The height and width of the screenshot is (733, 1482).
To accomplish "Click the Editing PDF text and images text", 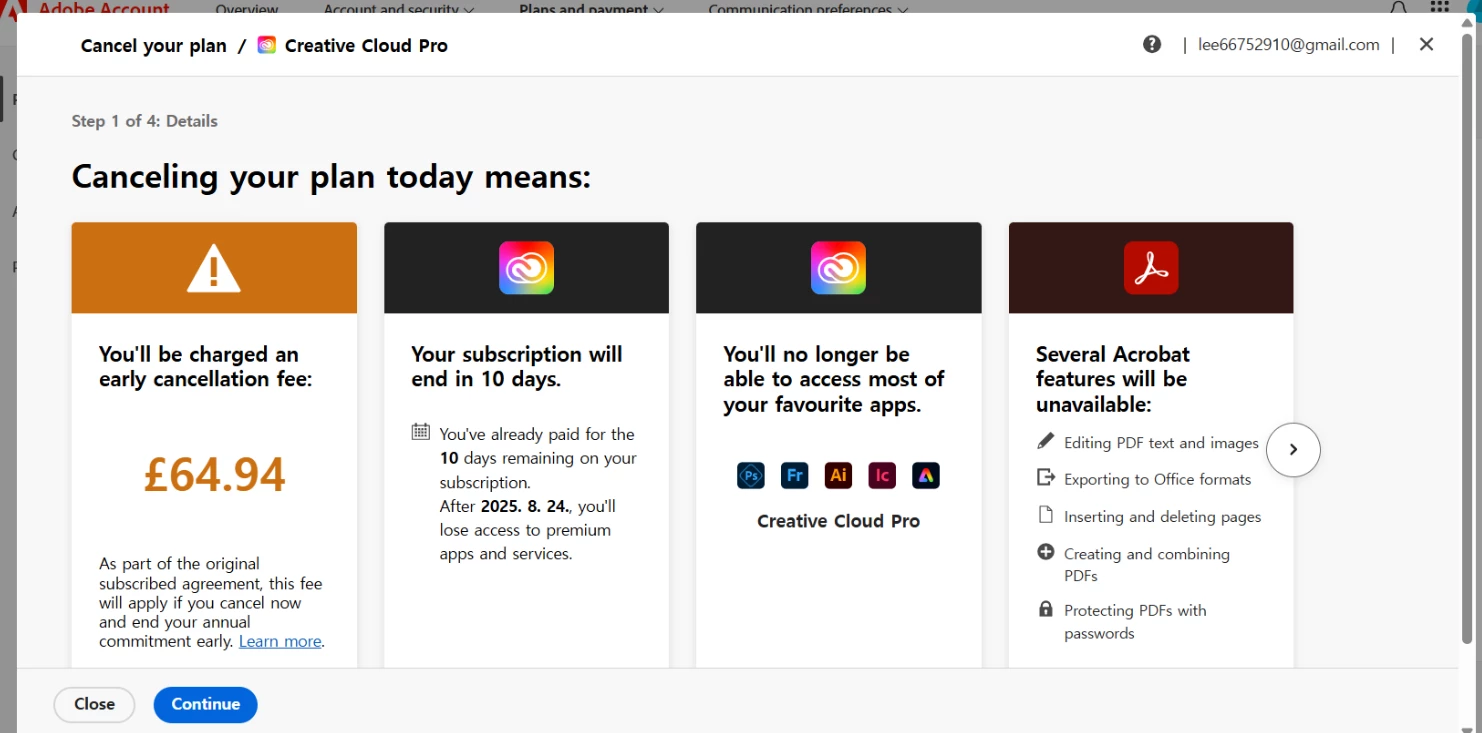I will click(1161, 443).
